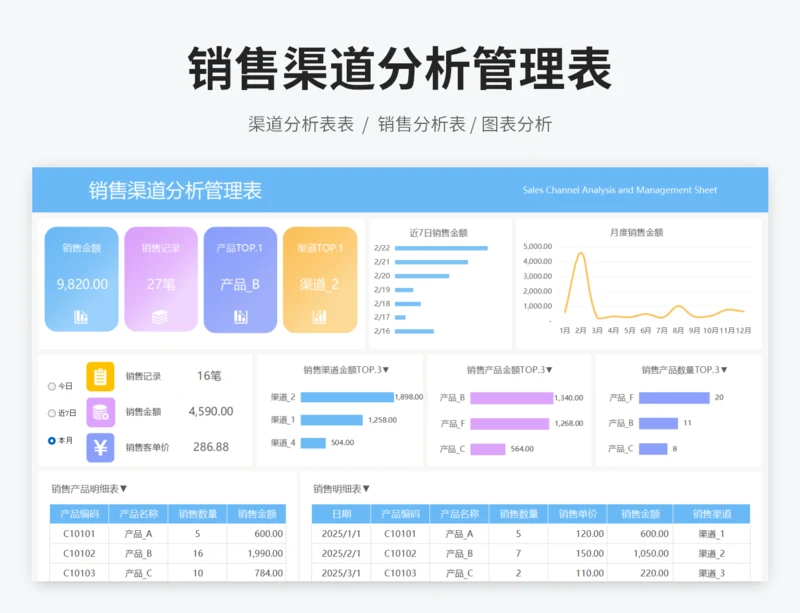
Task: Click the yellow clipboard icon beside 销售记录
Action: coord(100,376)
